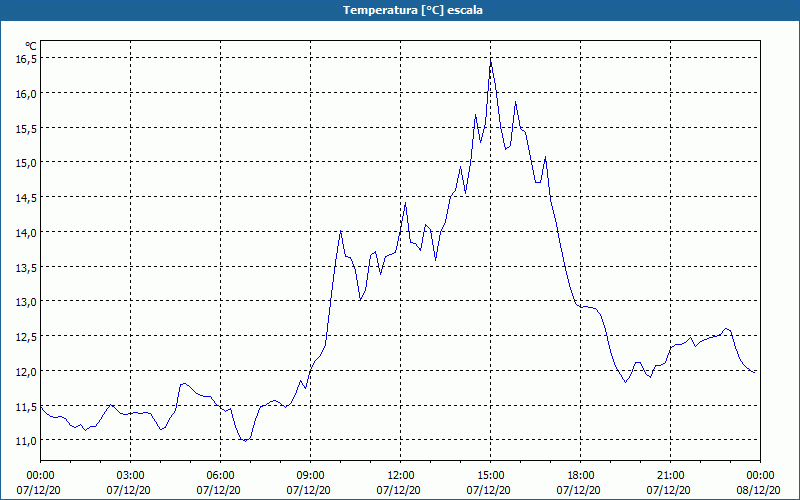Image resolution: width=800 pixels, height=500 pixels.
Task: Click the 08/12/20 date label
Action: pos(759,490)
